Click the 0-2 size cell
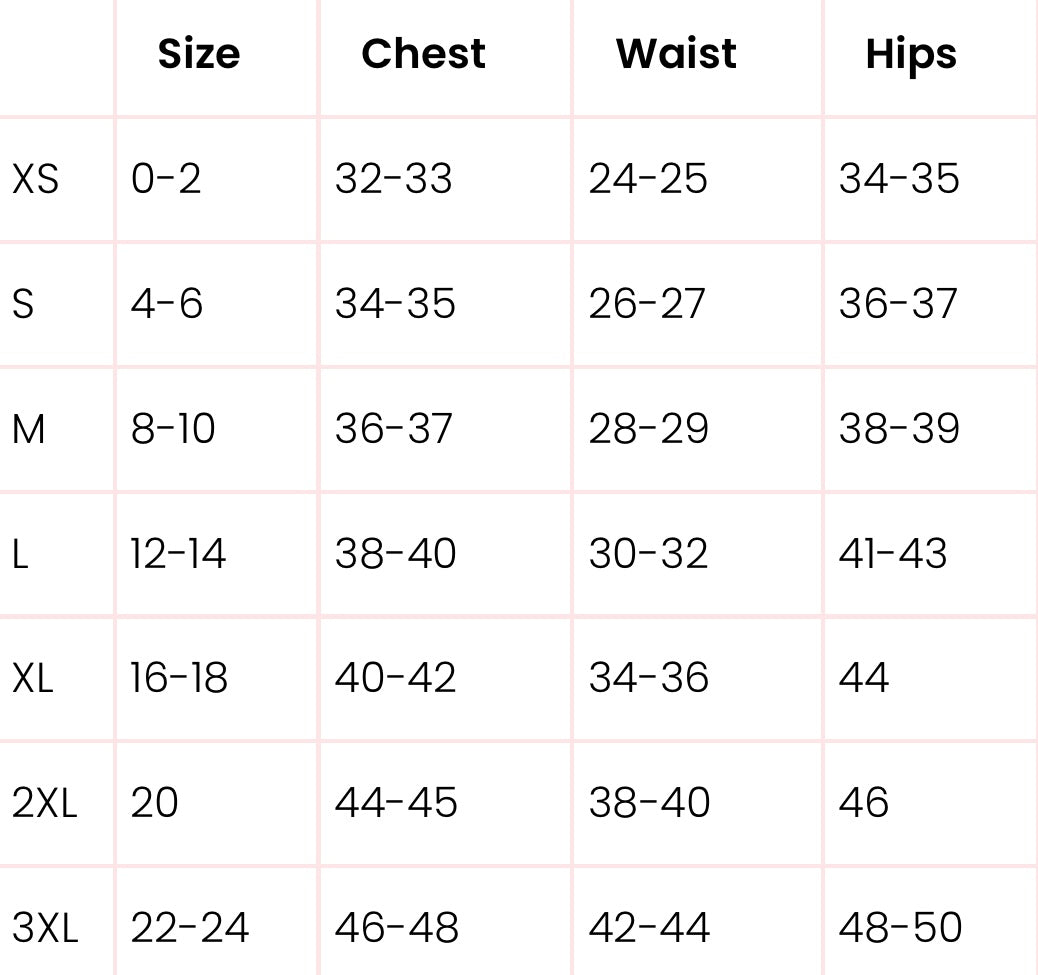 165,179
